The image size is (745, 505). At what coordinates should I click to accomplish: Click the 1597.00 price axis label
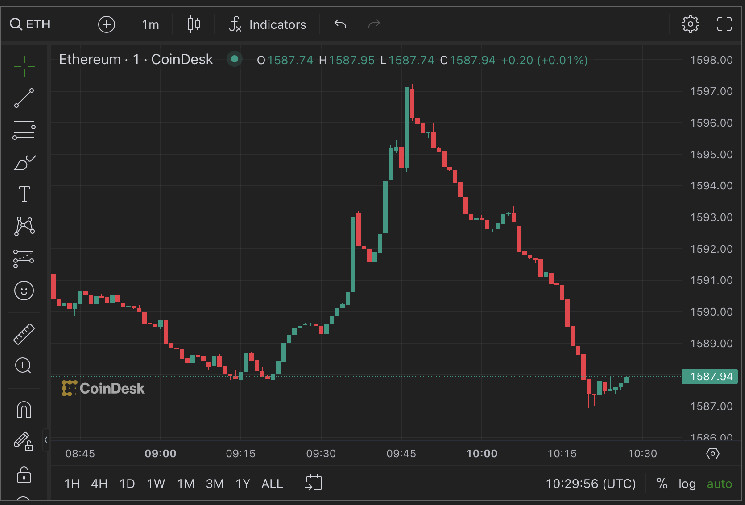click(711, 91)
